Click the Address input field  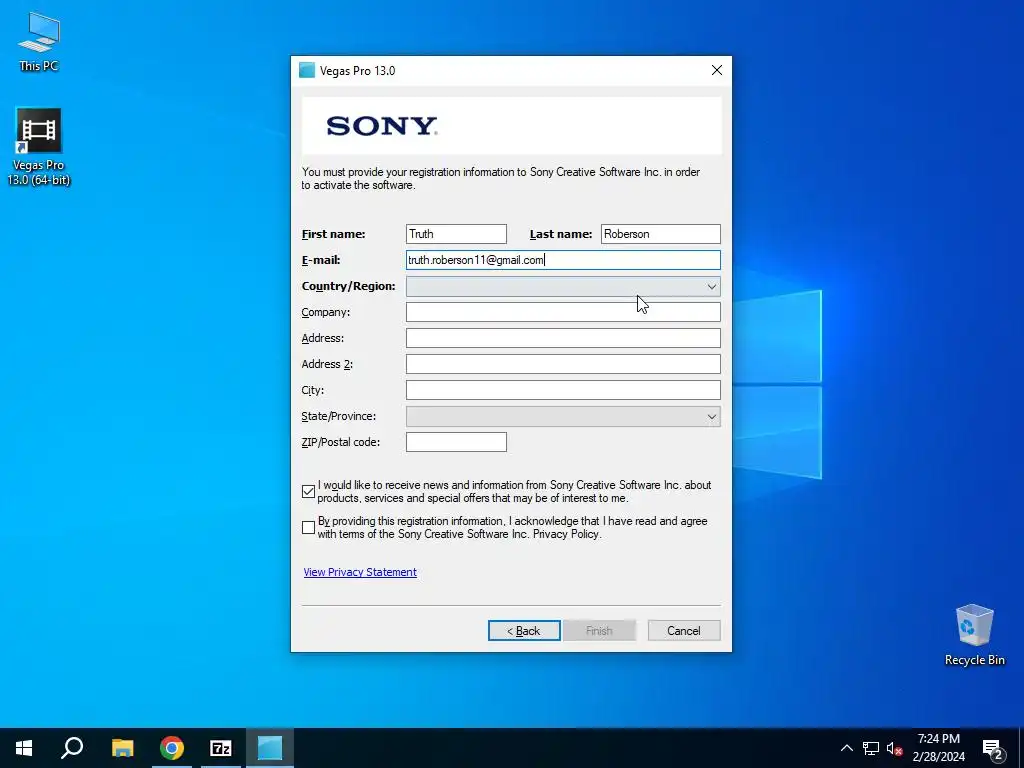point(563,338)
